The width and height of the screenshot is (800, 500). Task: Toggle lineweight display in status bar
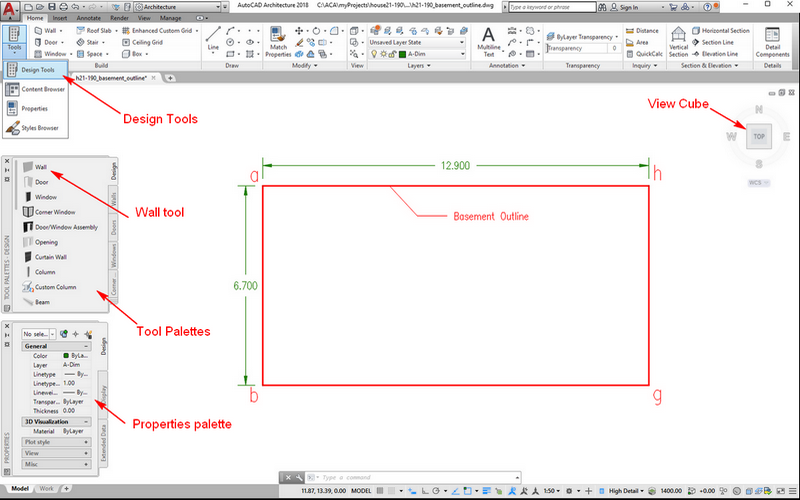tap(486, 491)
